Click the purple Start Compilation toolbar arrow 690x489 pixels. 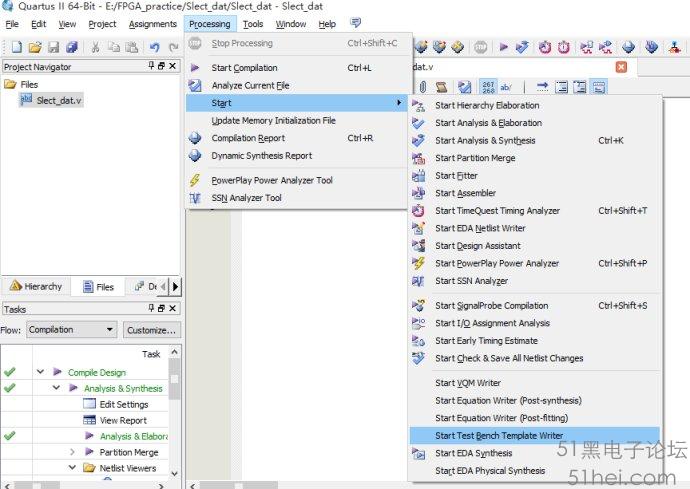pyautogui.click(x=504, y=47)
